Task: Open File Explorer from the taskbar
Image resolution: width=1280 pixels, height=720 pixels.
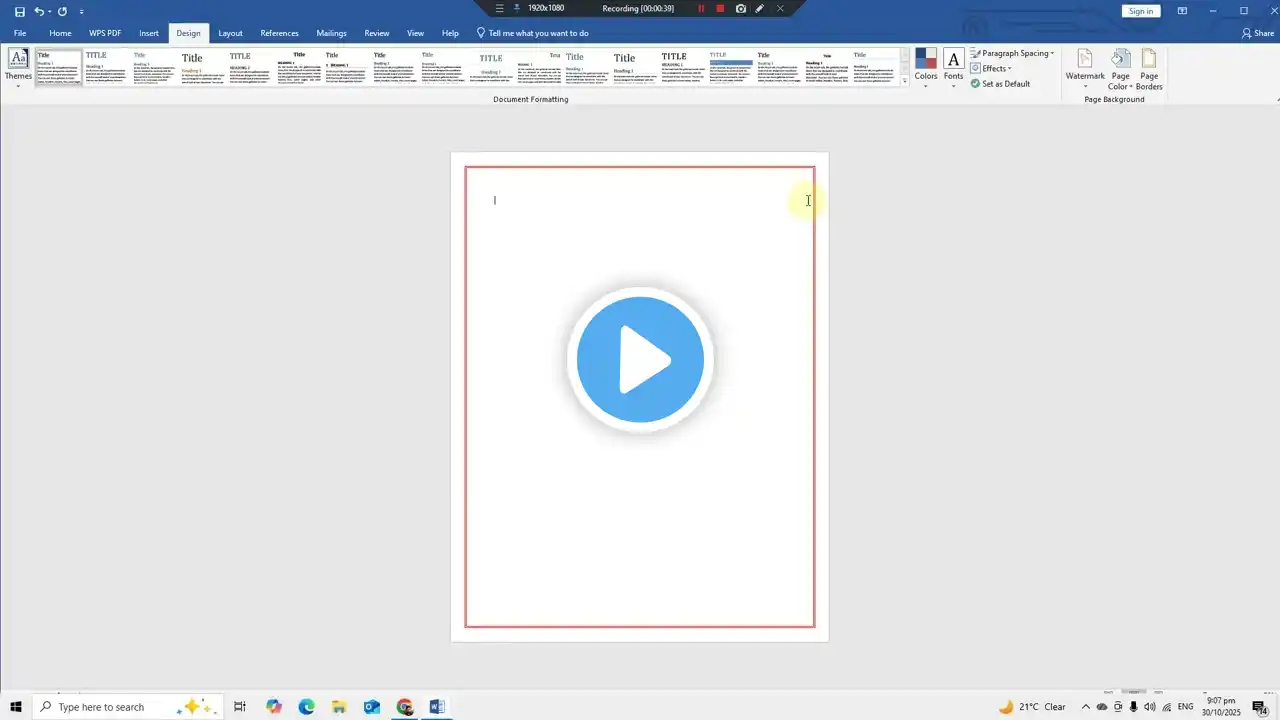Action: coord(339,707)
